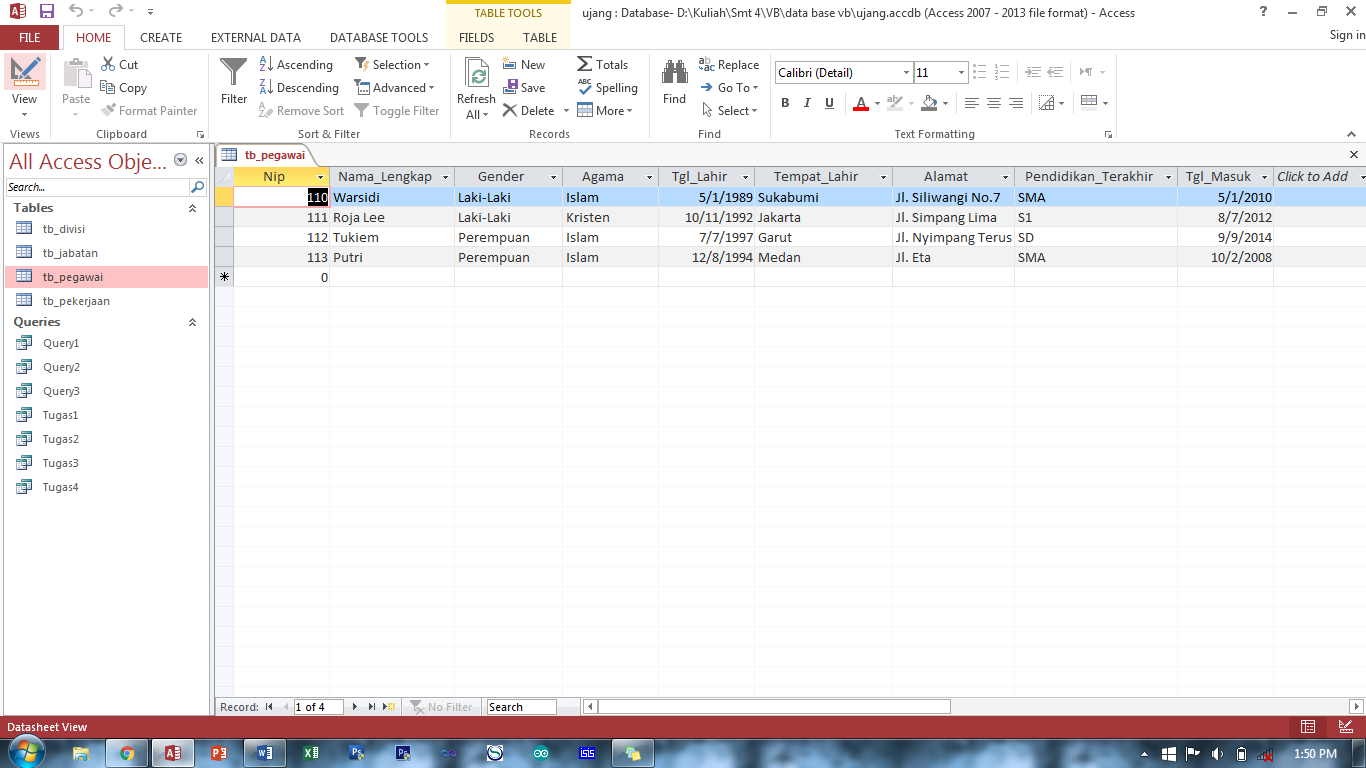Image resolution: width=1366 pixels, height=768 pixels.
Task: Open the Filter tool
Action: point(234,82)
